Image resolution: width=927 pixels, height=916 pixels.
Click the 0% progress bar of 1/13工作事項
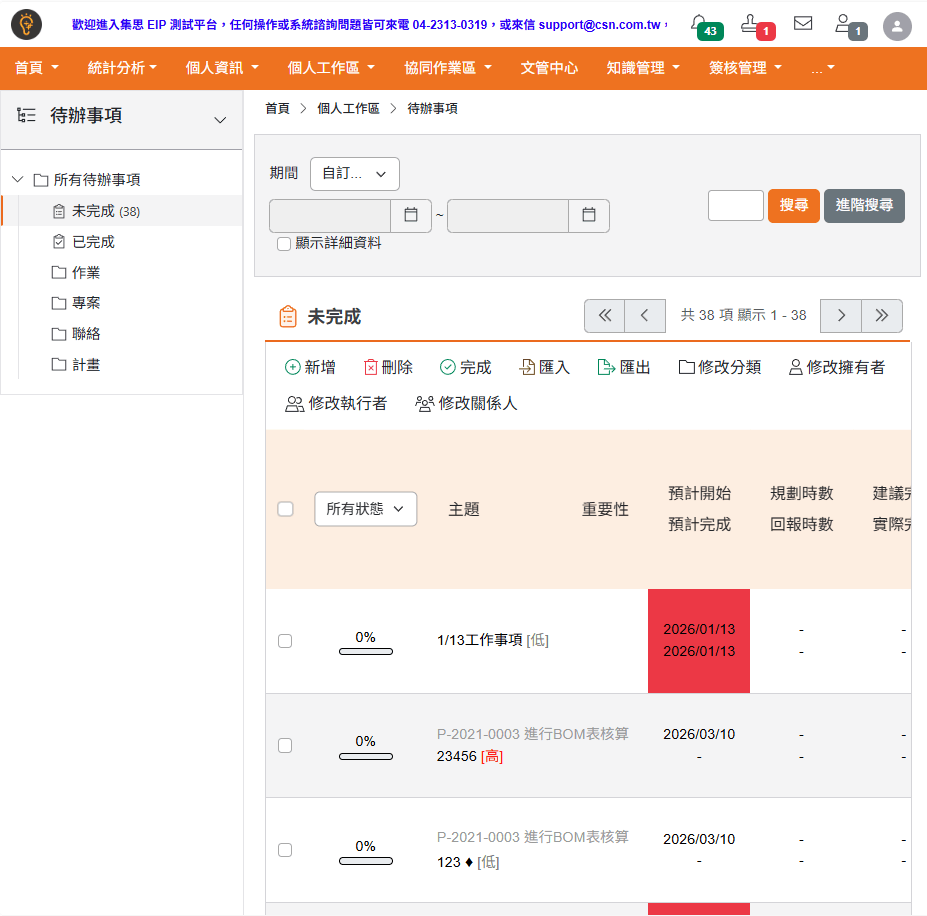click(x=365, y=651)
